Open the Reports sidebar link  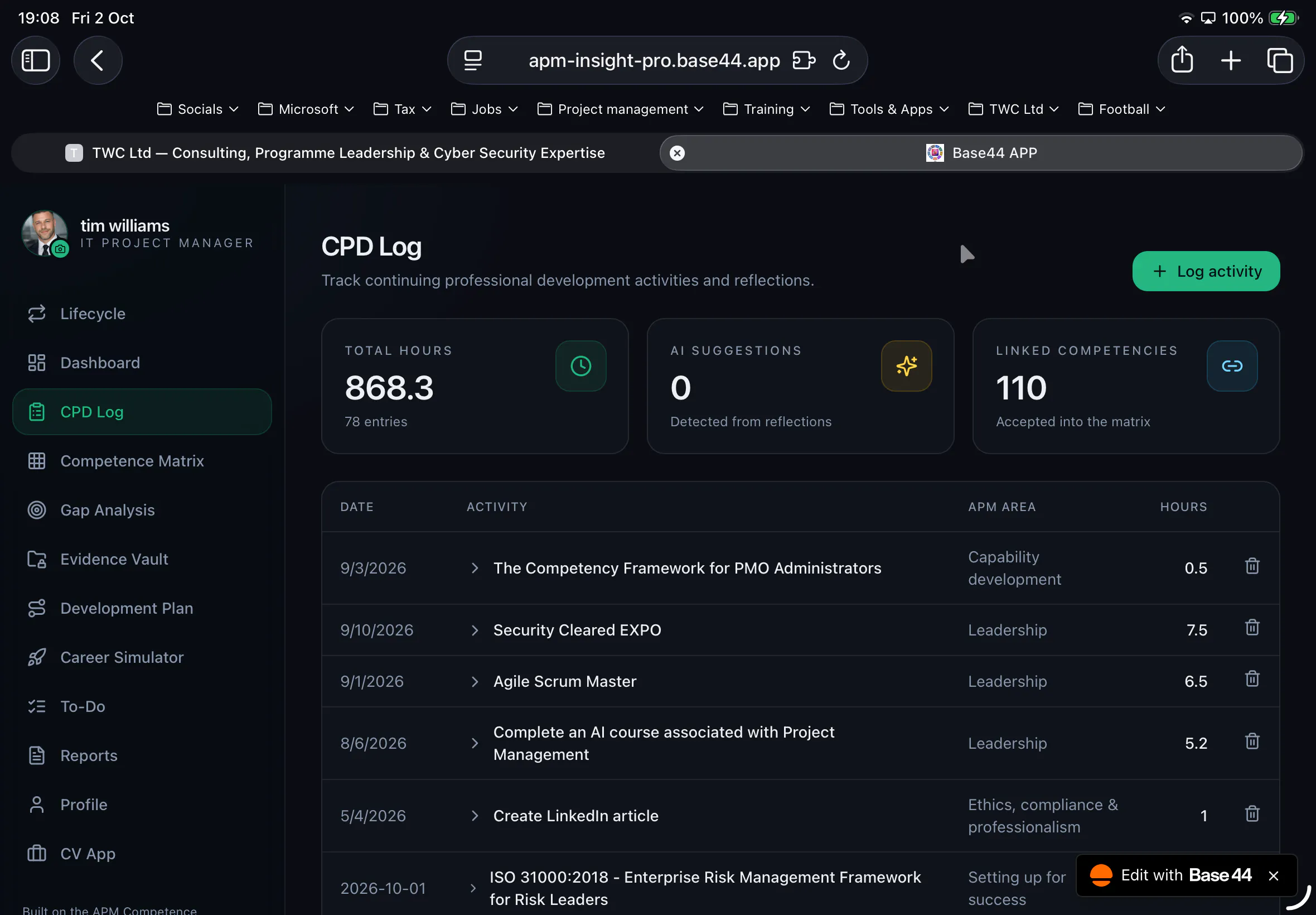tap(142, 755)
